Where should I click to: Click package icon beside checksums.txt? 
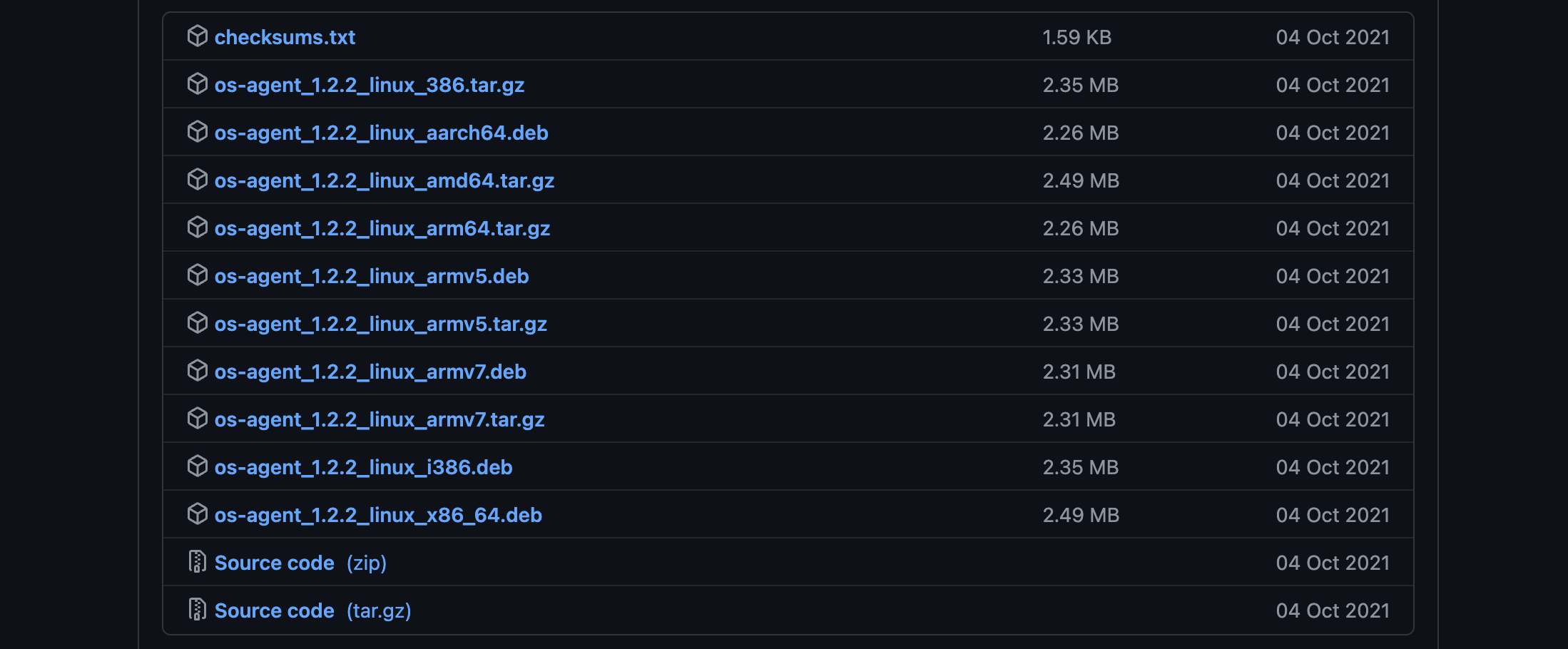(x=197, y=36)
